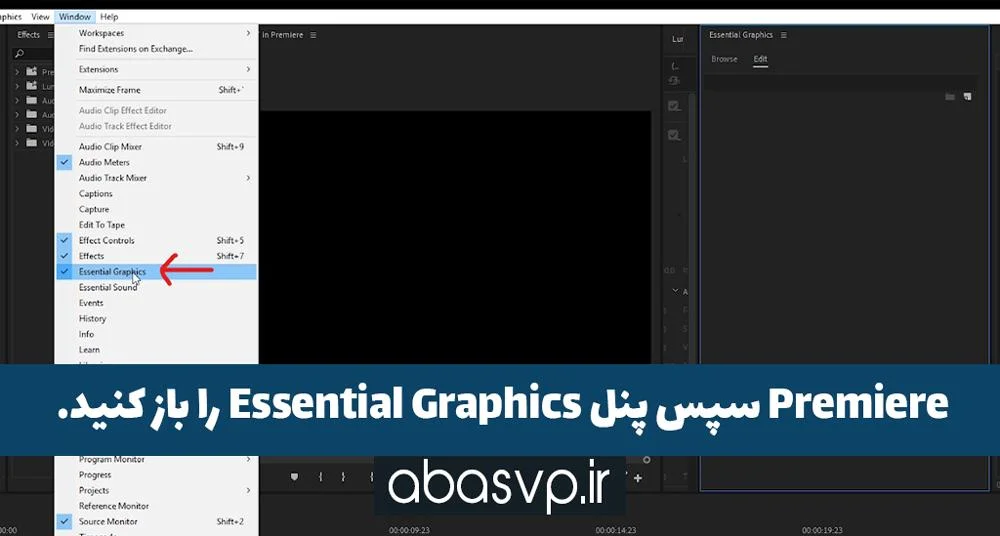The width and height of the screenshot is (1000, 536).
Task: Expand the Audio Track Mixer submenu arrow
Action: coord(249,178)
